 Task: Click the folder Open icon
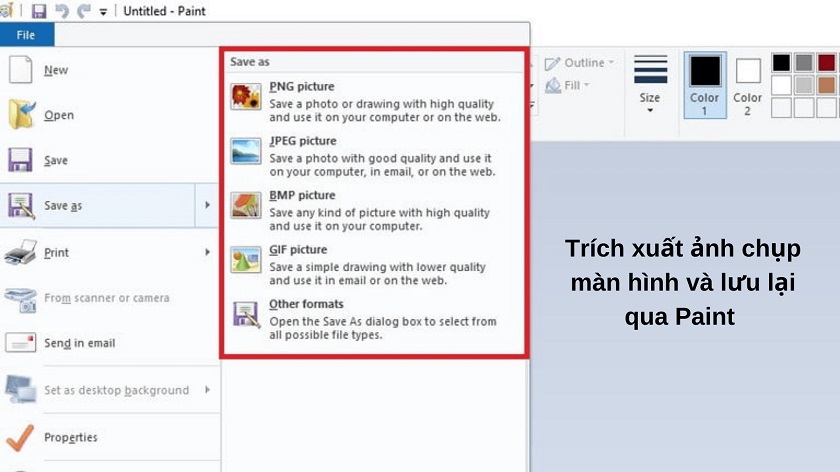click(21, 114)
